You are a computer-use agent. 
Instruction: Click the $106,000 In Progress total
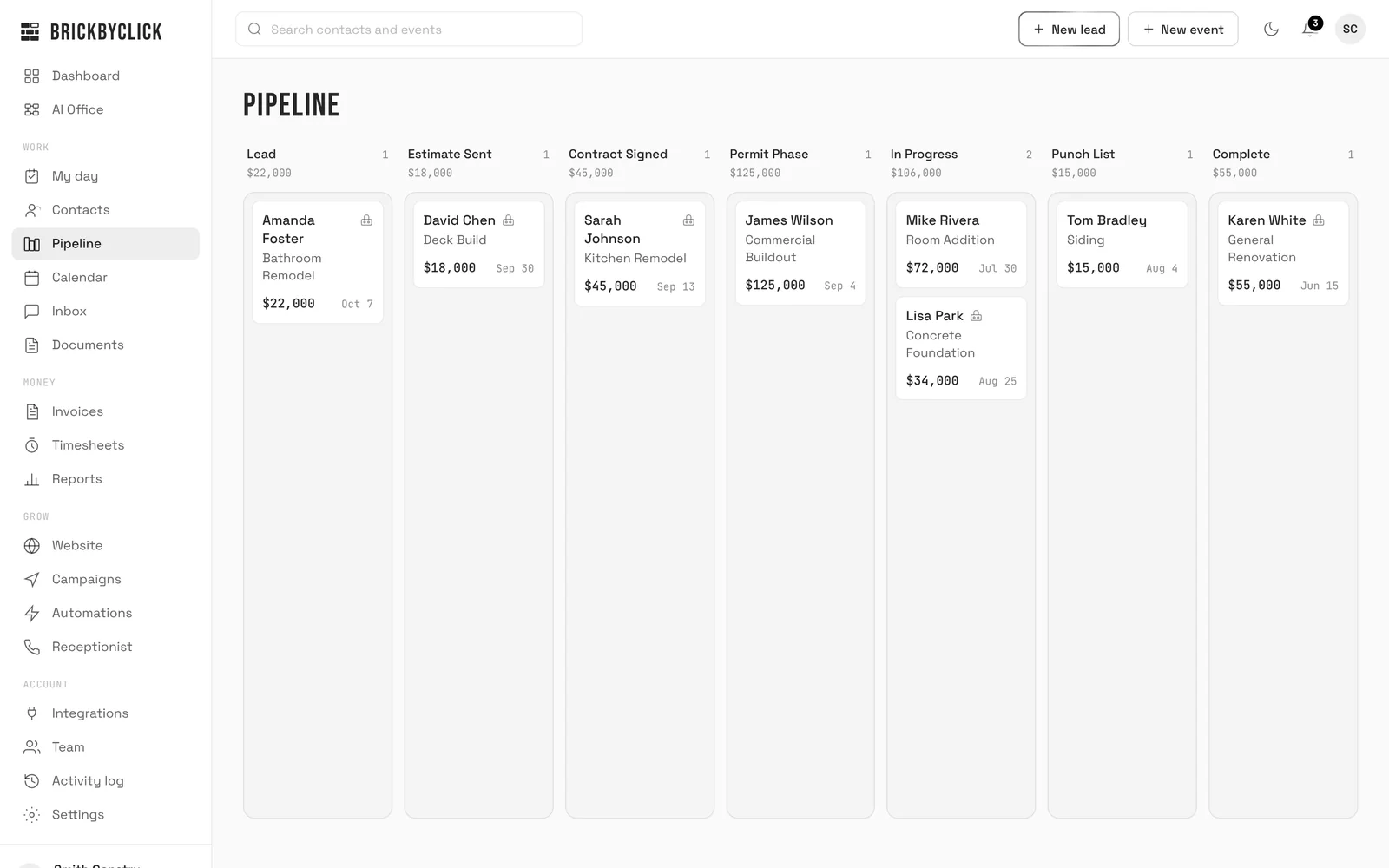(x=916, y=174)
